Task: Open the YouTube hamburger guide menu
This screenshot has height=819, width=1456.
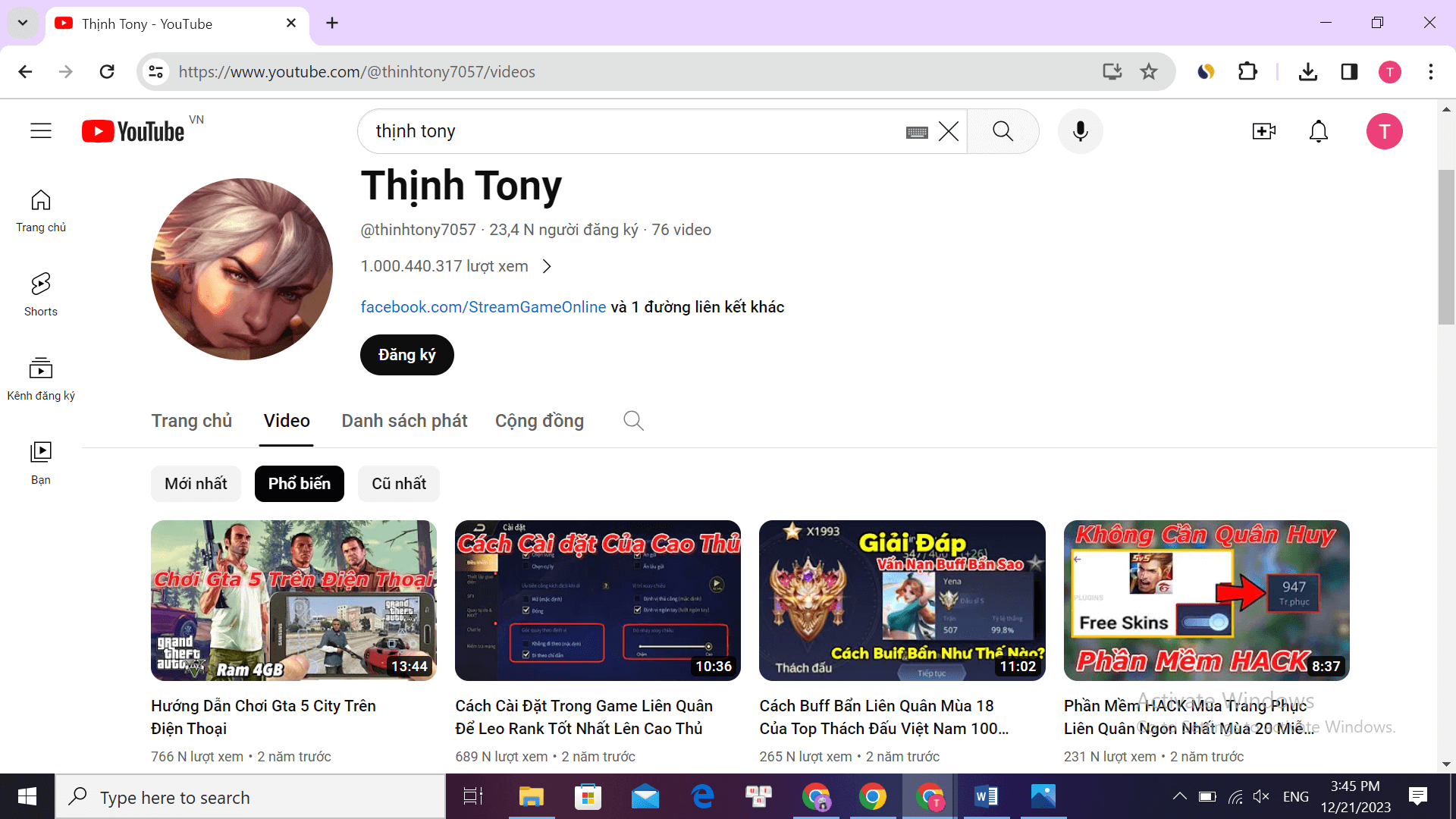Action: coord(41,131)
